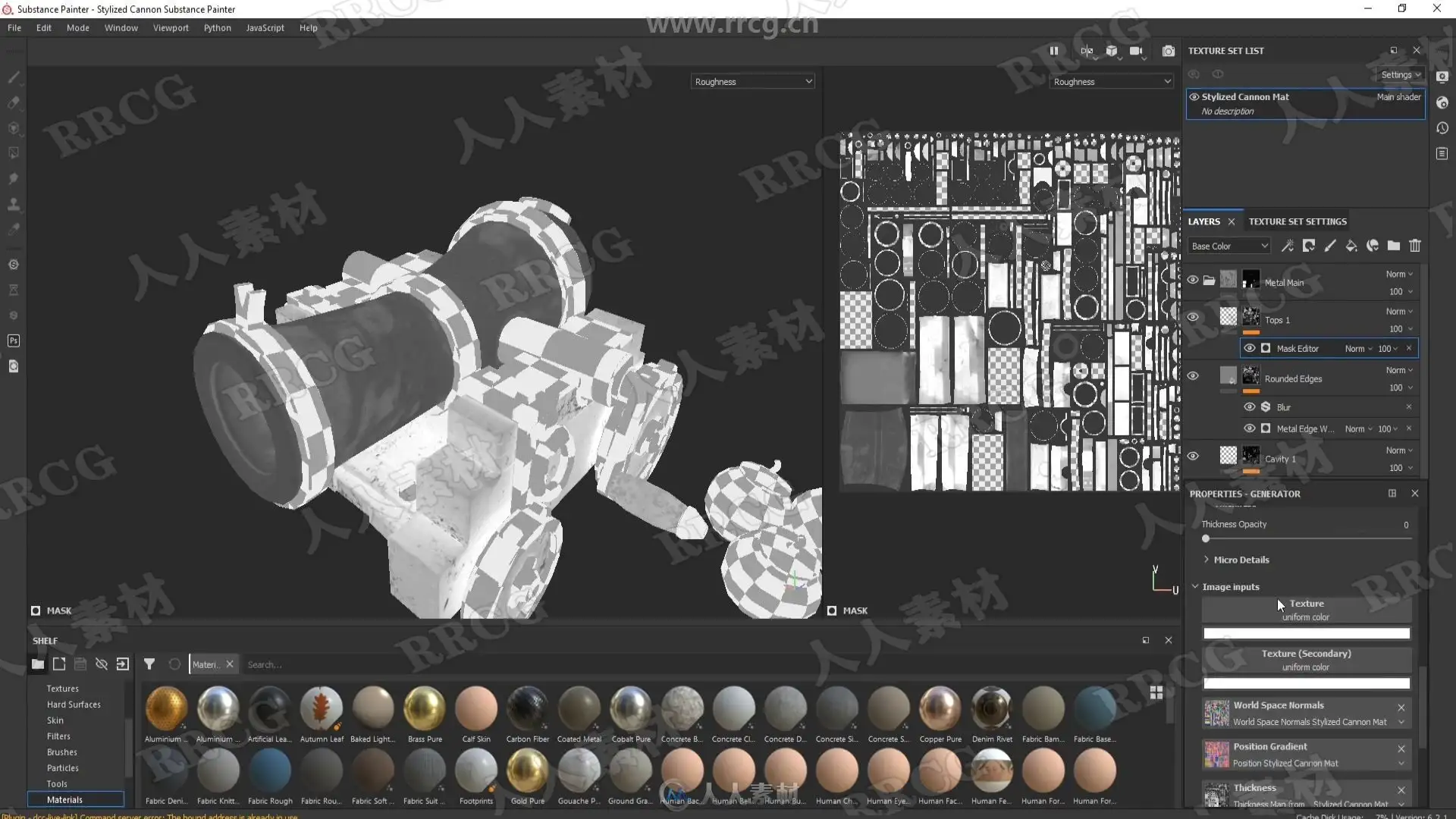The height and width of the screenshot is (819, 1456).
Task: Open the 2D viewport Roughness channel dropdown
Action: [x=1112, y=82]
